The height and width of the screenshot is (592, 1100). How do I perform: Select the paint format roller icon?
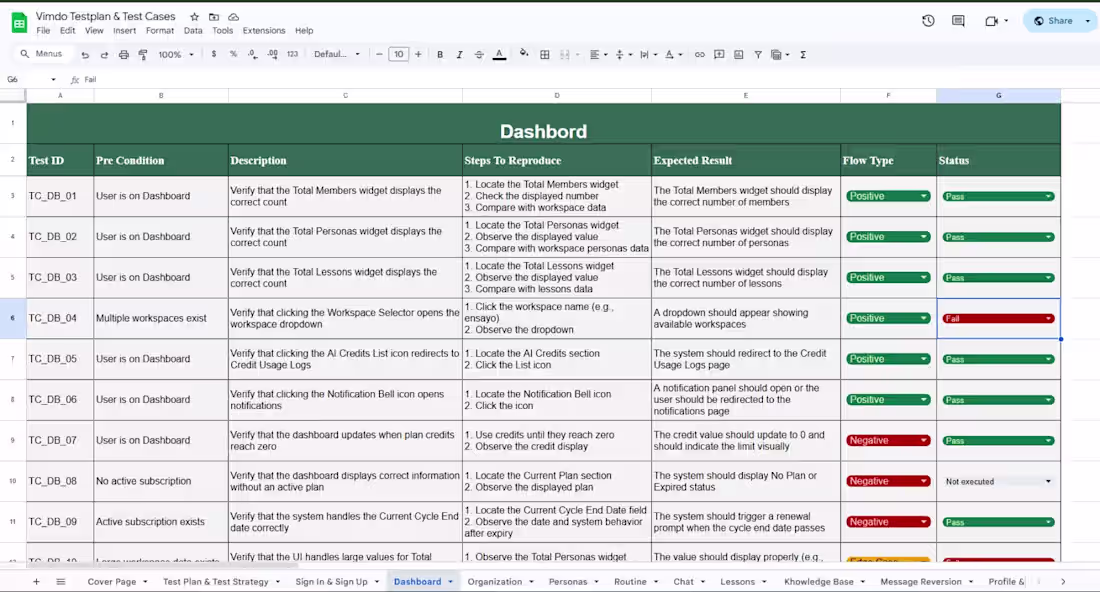(143, 55)
